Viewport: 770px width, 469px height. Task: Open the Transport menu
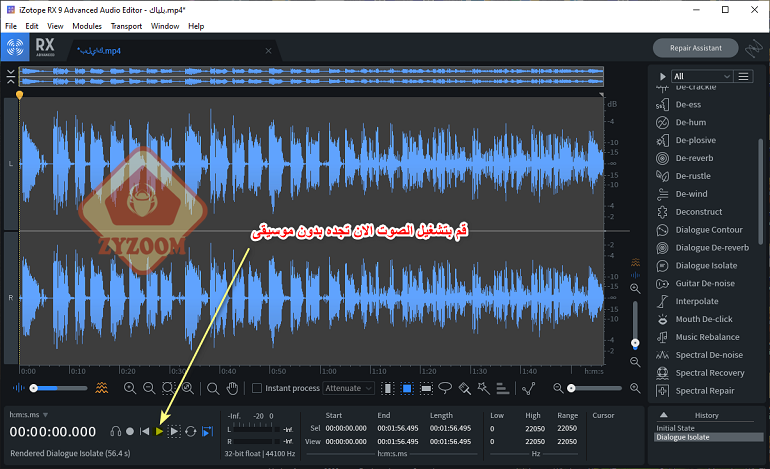(126, 26)
